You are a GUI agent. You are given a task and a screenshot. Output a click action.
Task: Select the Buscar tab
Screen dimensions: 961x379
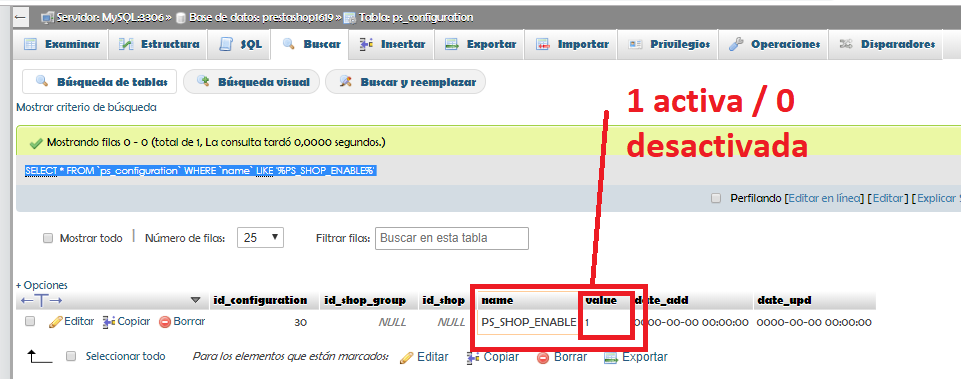(x=311, y=44)
